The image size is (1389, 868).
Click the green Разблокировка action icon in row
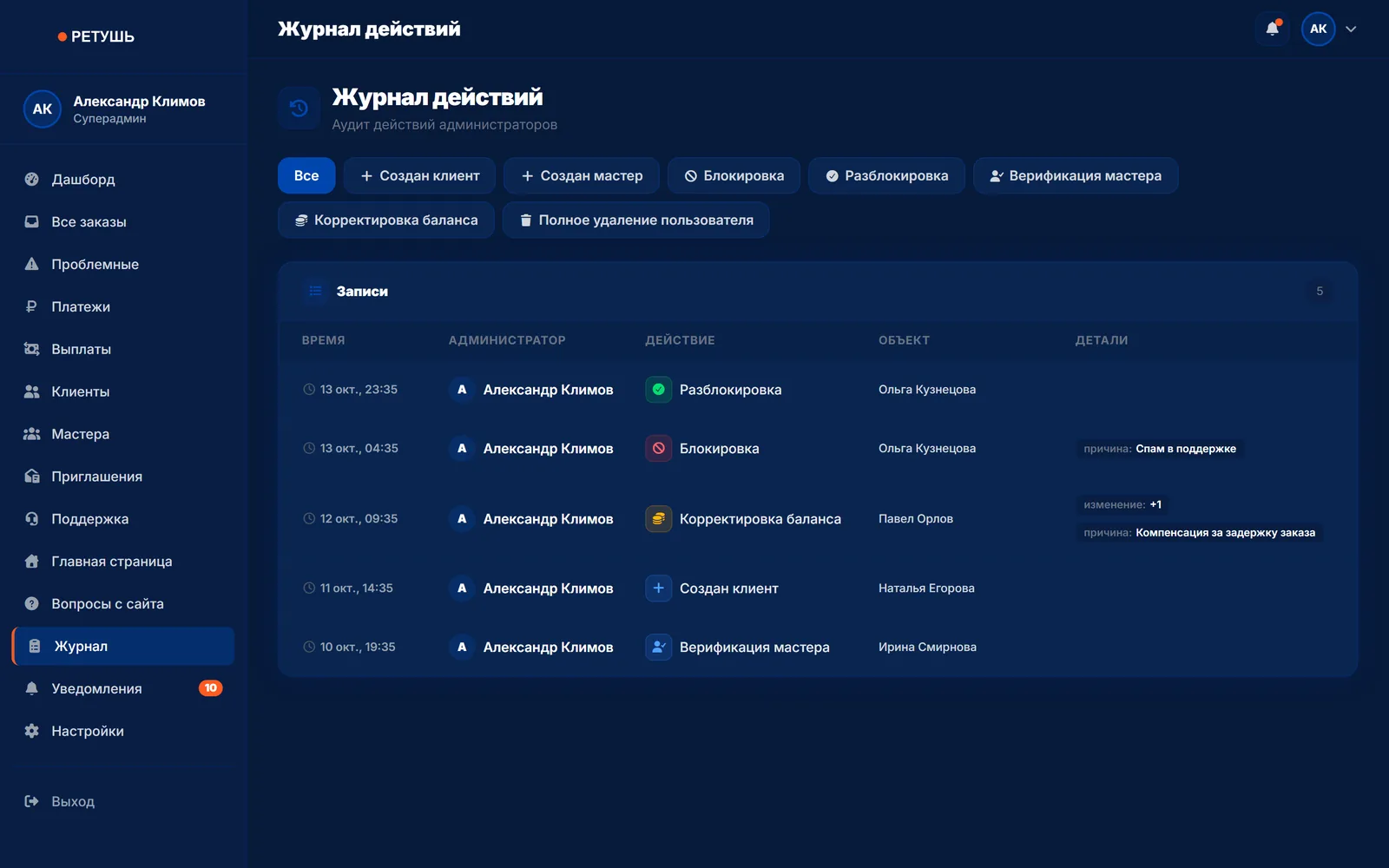(659, 390)
